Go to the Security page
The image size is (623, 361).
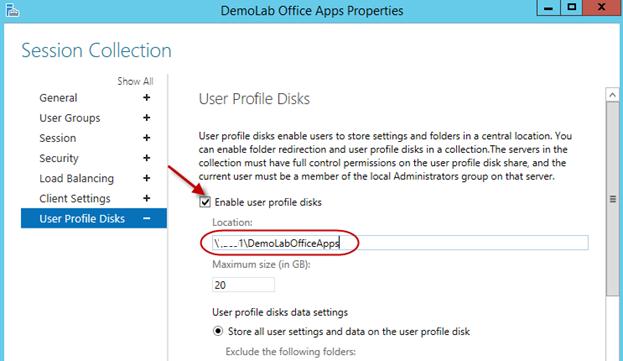point(59,158)
